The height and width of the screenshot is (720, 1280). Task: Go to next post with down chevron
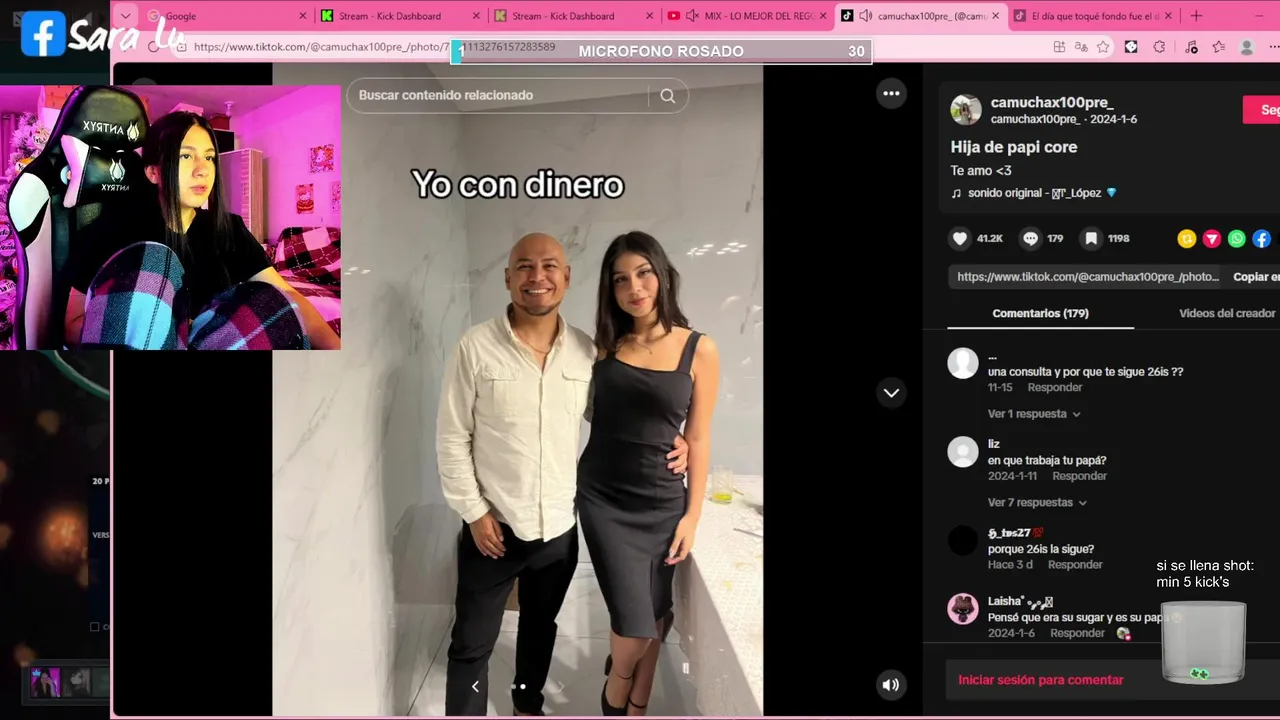point(891,393)
